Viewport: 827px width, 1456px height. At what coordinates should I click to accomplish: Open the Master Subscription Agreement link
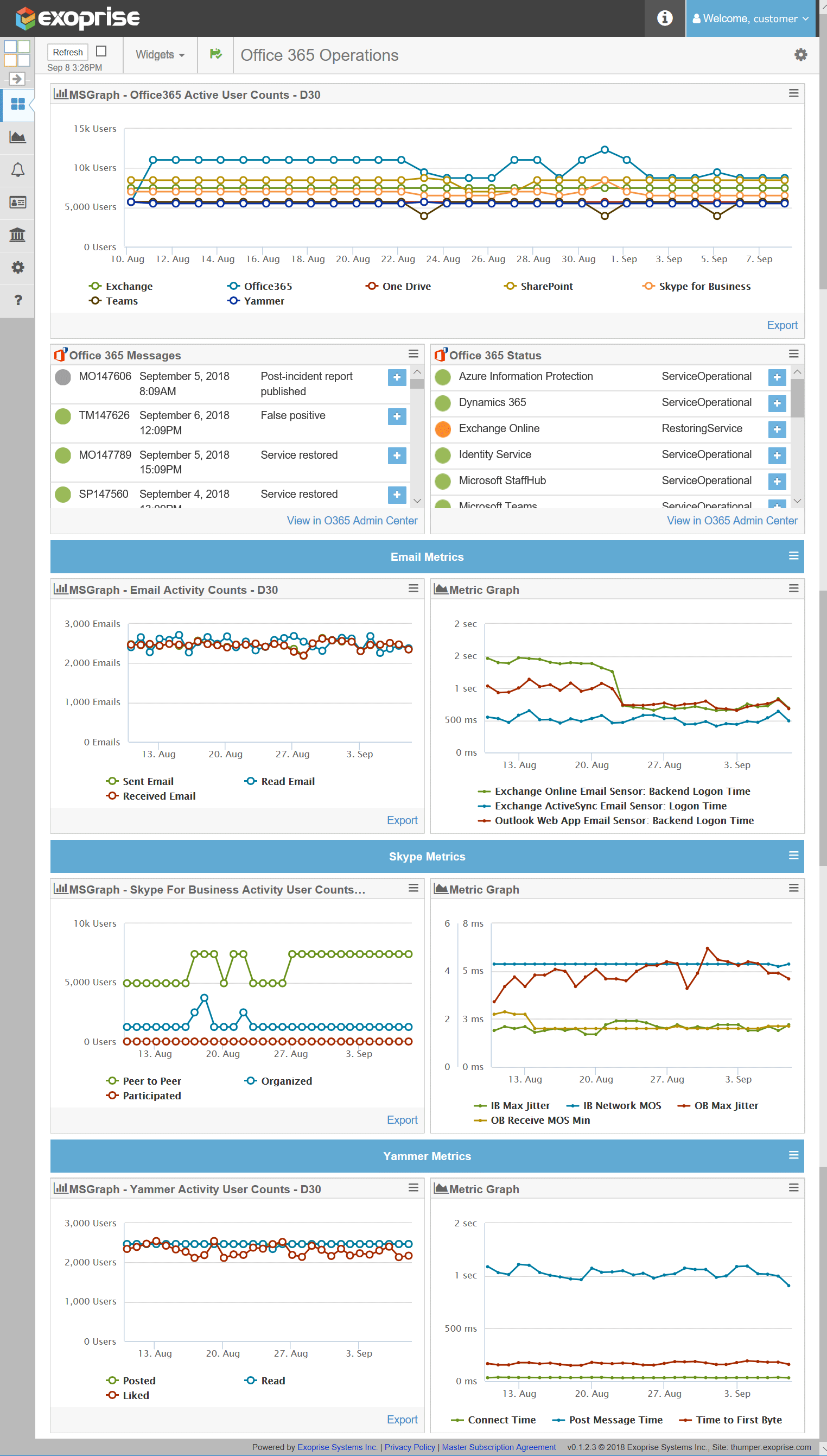(x=499, y=1446)
